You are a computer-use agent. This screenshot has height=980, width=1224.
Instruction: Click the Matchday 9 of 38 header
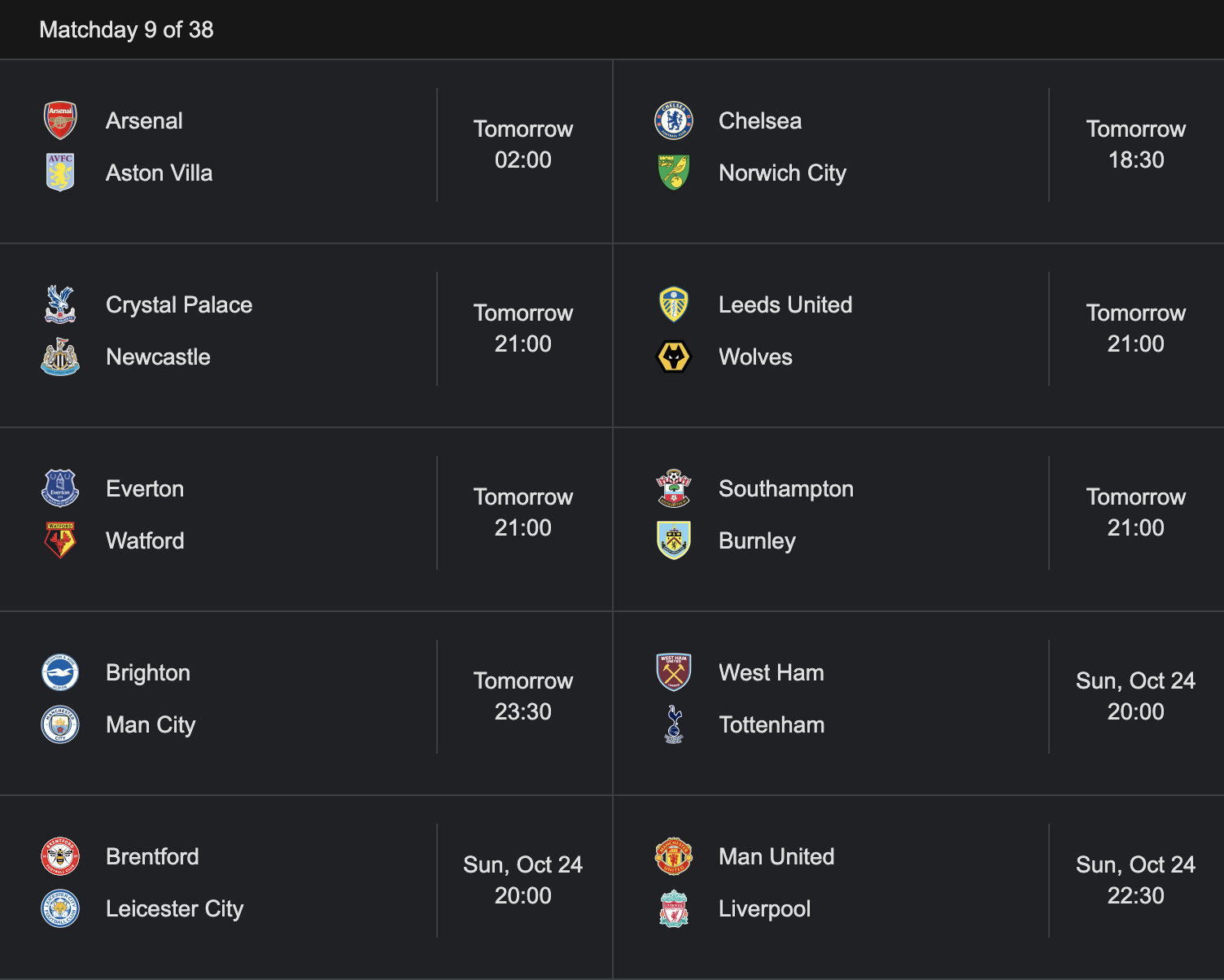(x=126, y=29)
